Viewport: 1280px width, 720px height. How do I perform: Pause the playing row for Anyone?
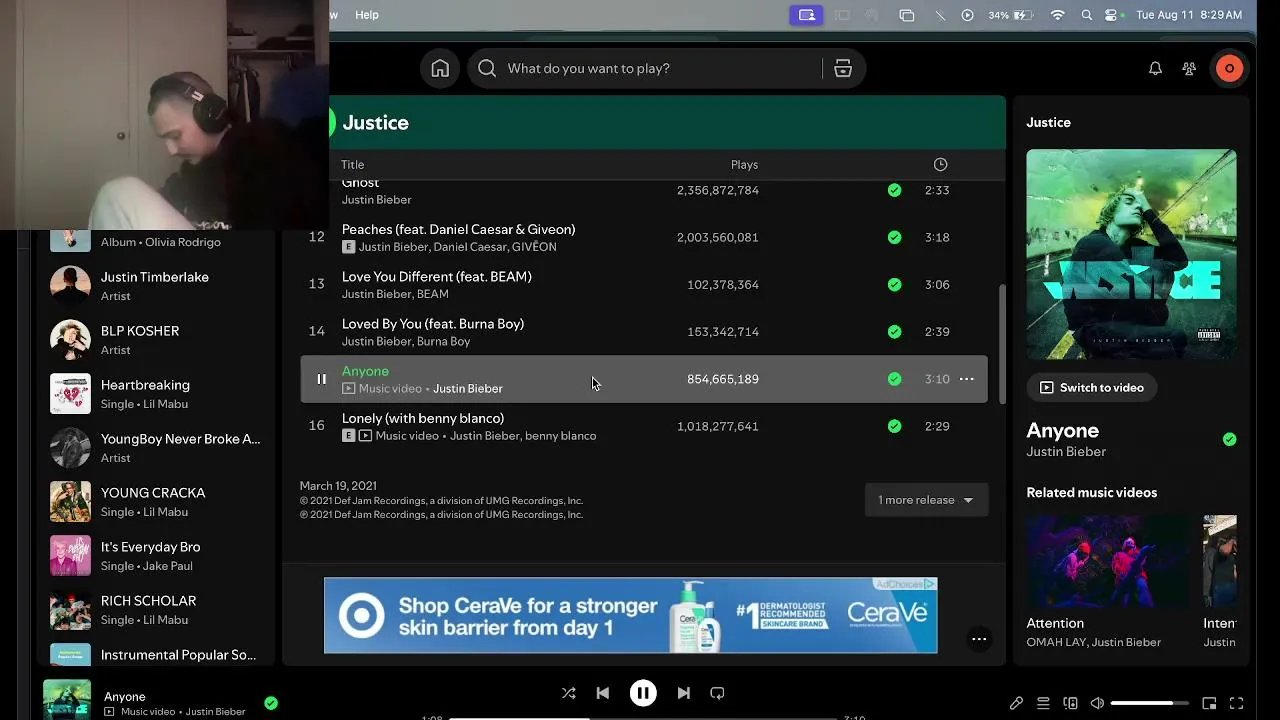[321, 379]
